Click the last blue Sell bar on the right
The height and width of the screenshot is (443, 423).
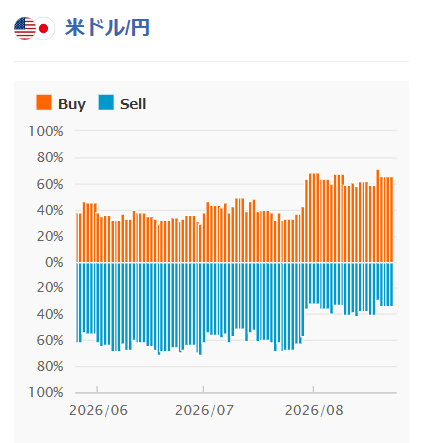coord(392,284)
